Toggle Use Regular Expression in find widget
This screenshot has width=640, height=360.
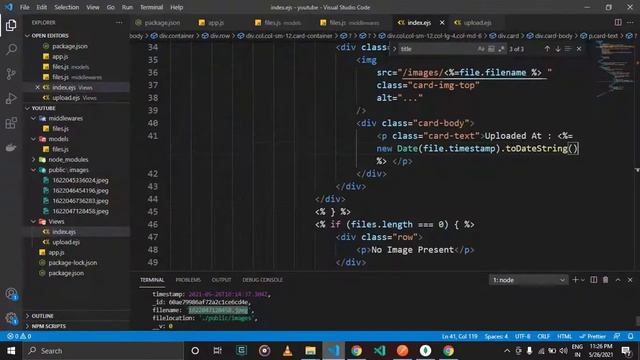502,49
